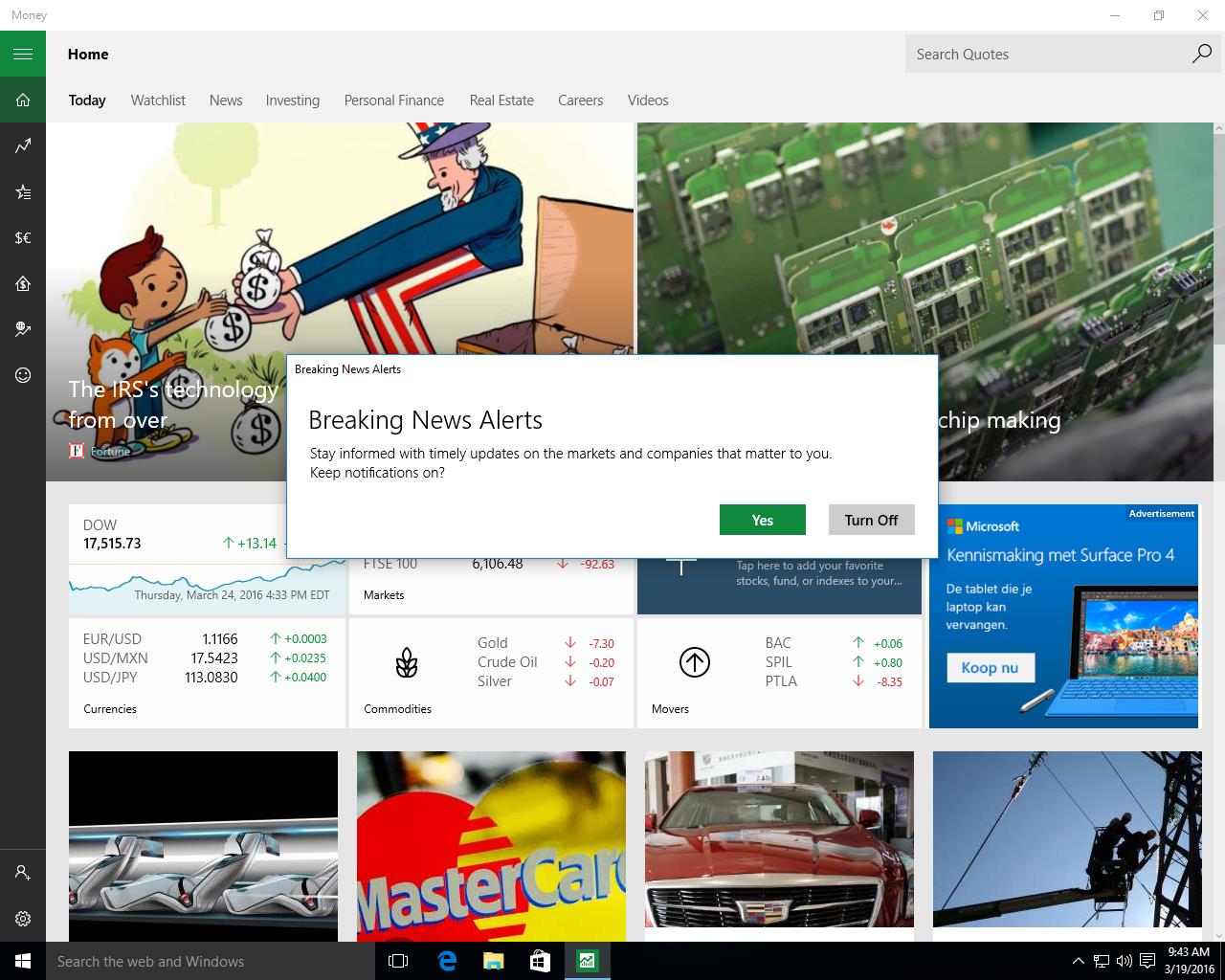The width and height of the screenshot is (1225, 980).
Task: Open File Explorer from taskbar
Action: coord(493,961)
